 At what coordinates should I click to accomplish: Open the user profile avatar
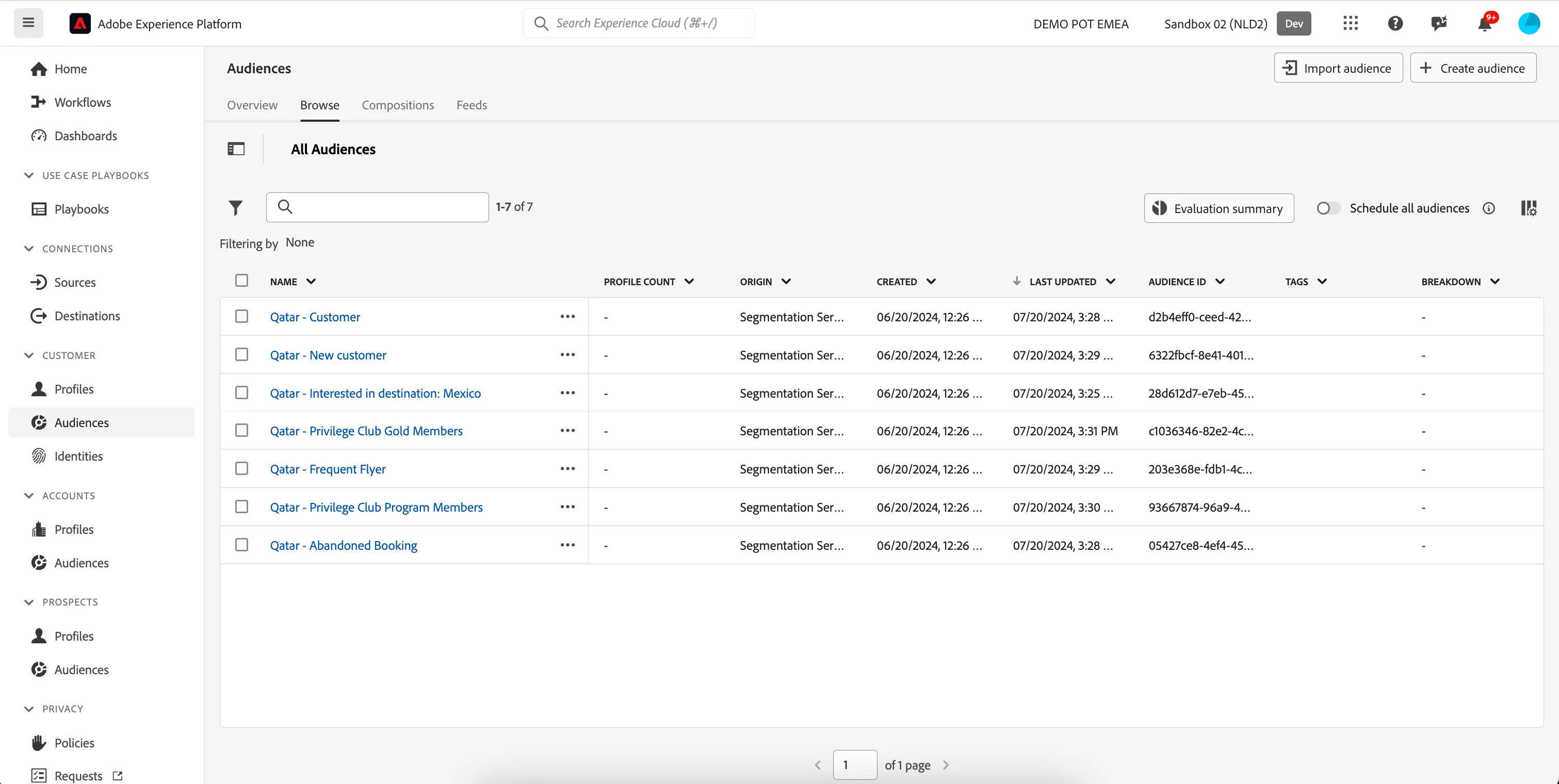point(1529,24)
